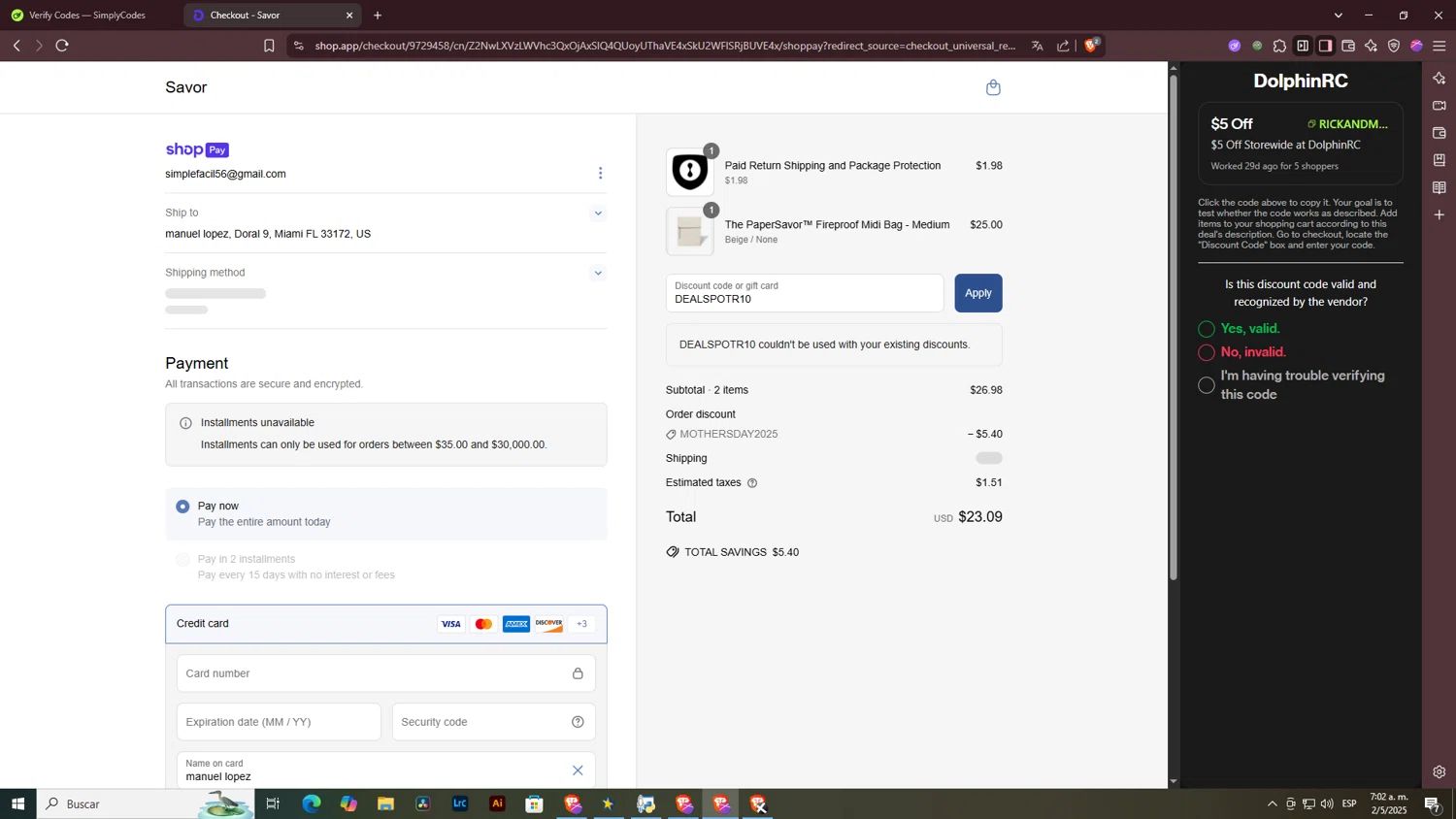The image size is (1456, 819).
Task: Click the Discount code or gift card field
Action: tap(805, 293)
